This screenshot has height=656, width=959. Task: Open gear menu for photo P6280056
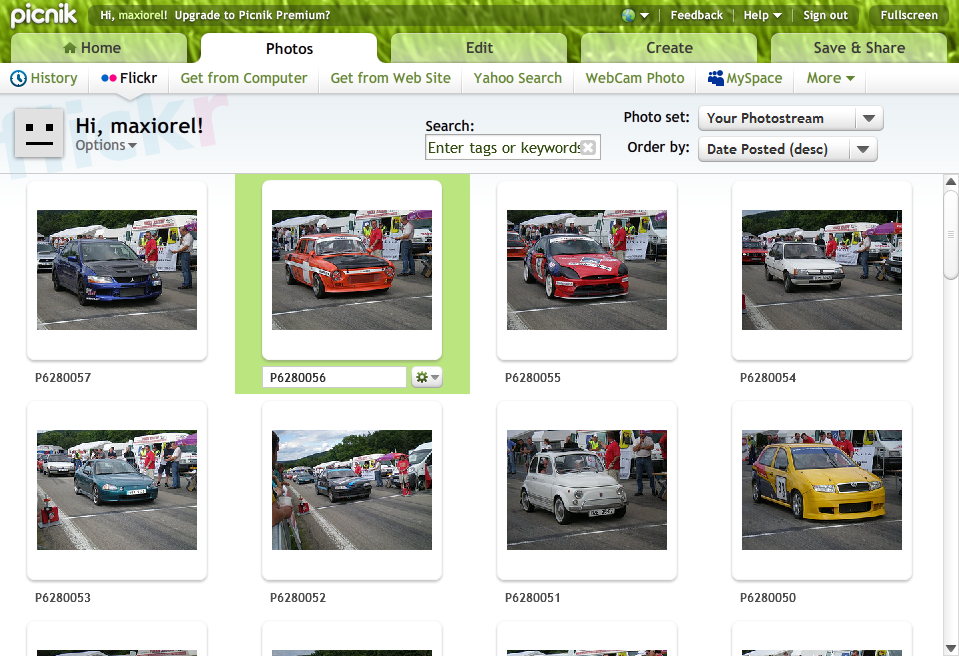[427, 377]
